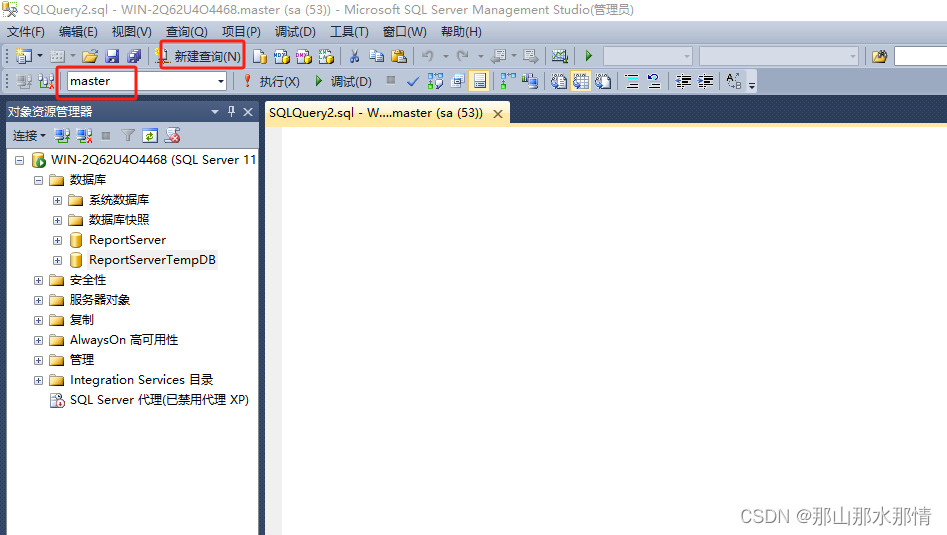947x535 pixels.
Task: Open the 视图(V) menu
Action: point(132,32)
